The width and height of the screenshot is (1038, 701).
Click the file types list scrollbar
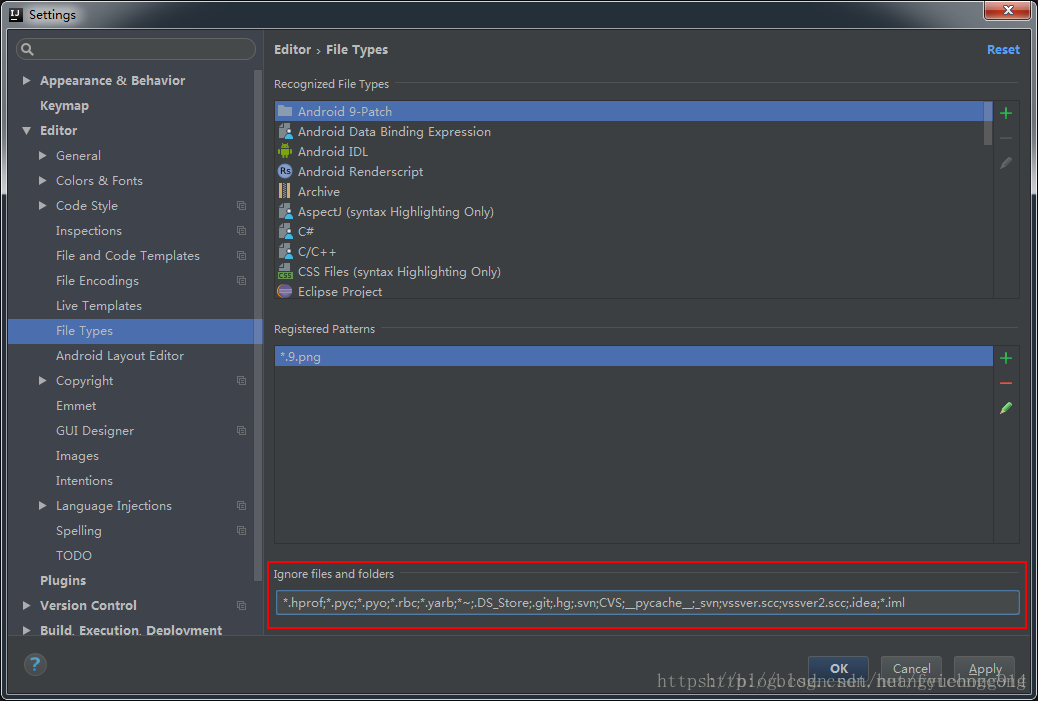[x=988, y=123]
